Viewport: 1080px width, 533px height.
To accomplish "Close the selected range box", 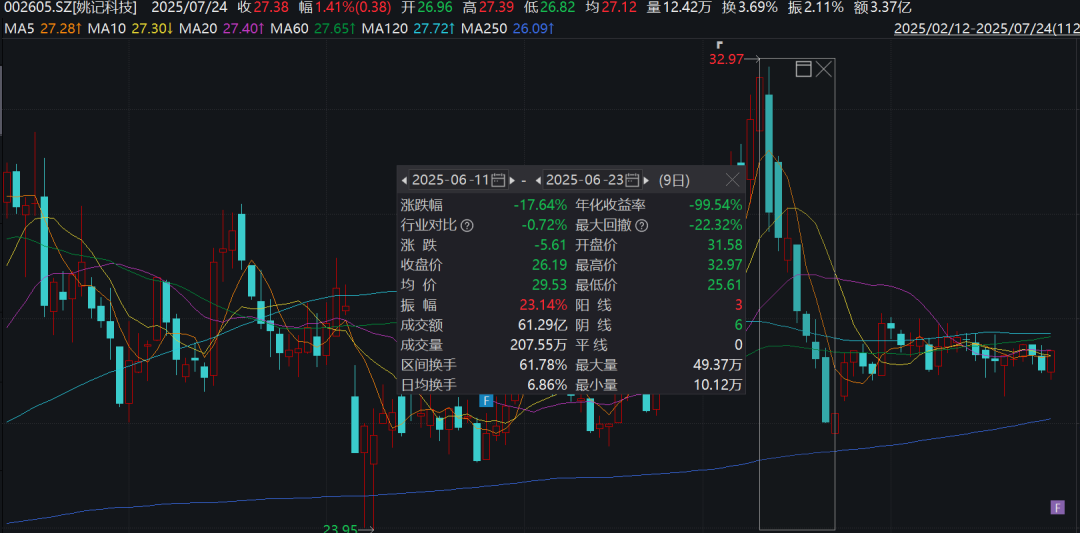I will pos(824,69).
